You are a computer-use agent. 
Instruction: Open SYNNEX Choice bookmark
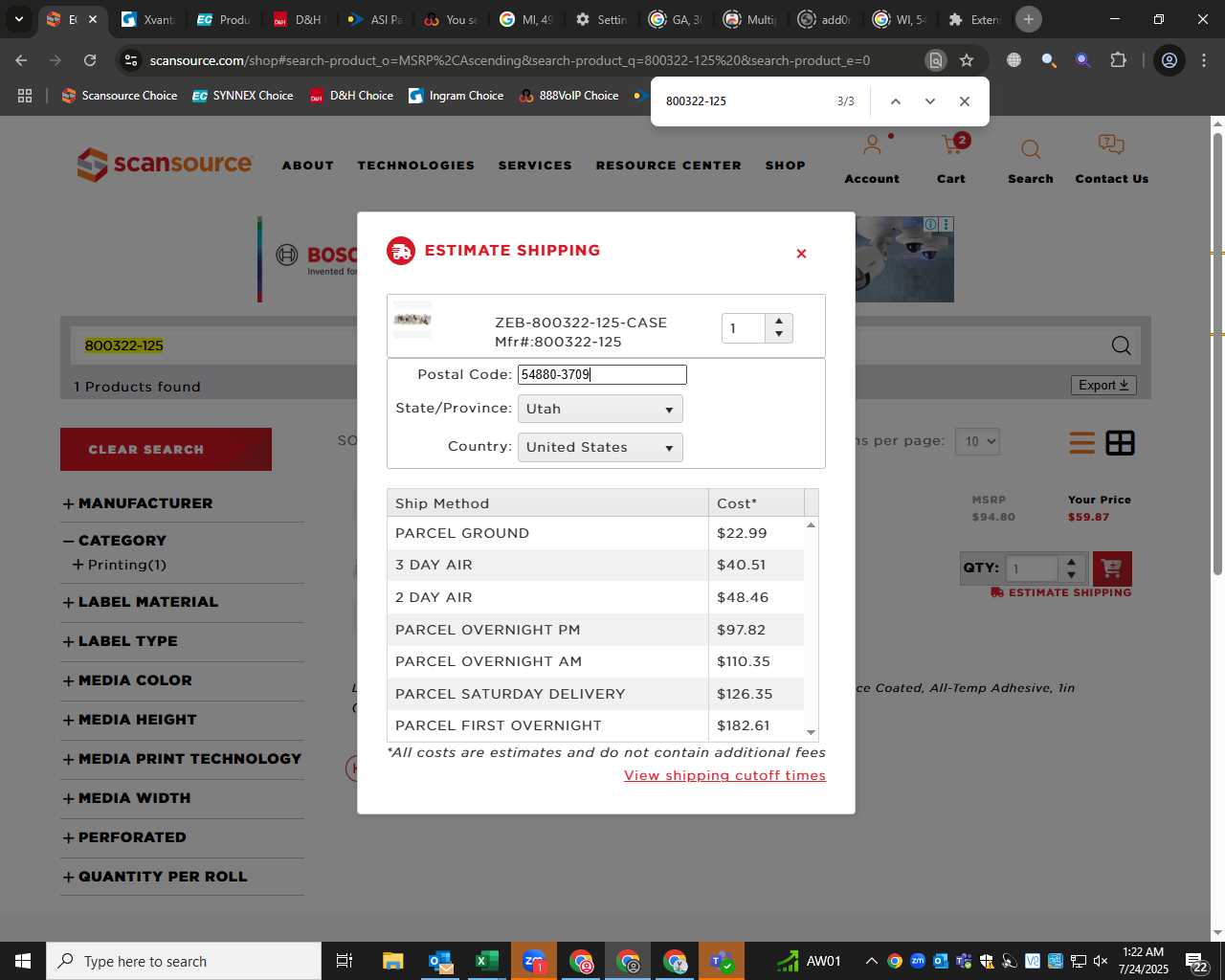pos(243,96)
